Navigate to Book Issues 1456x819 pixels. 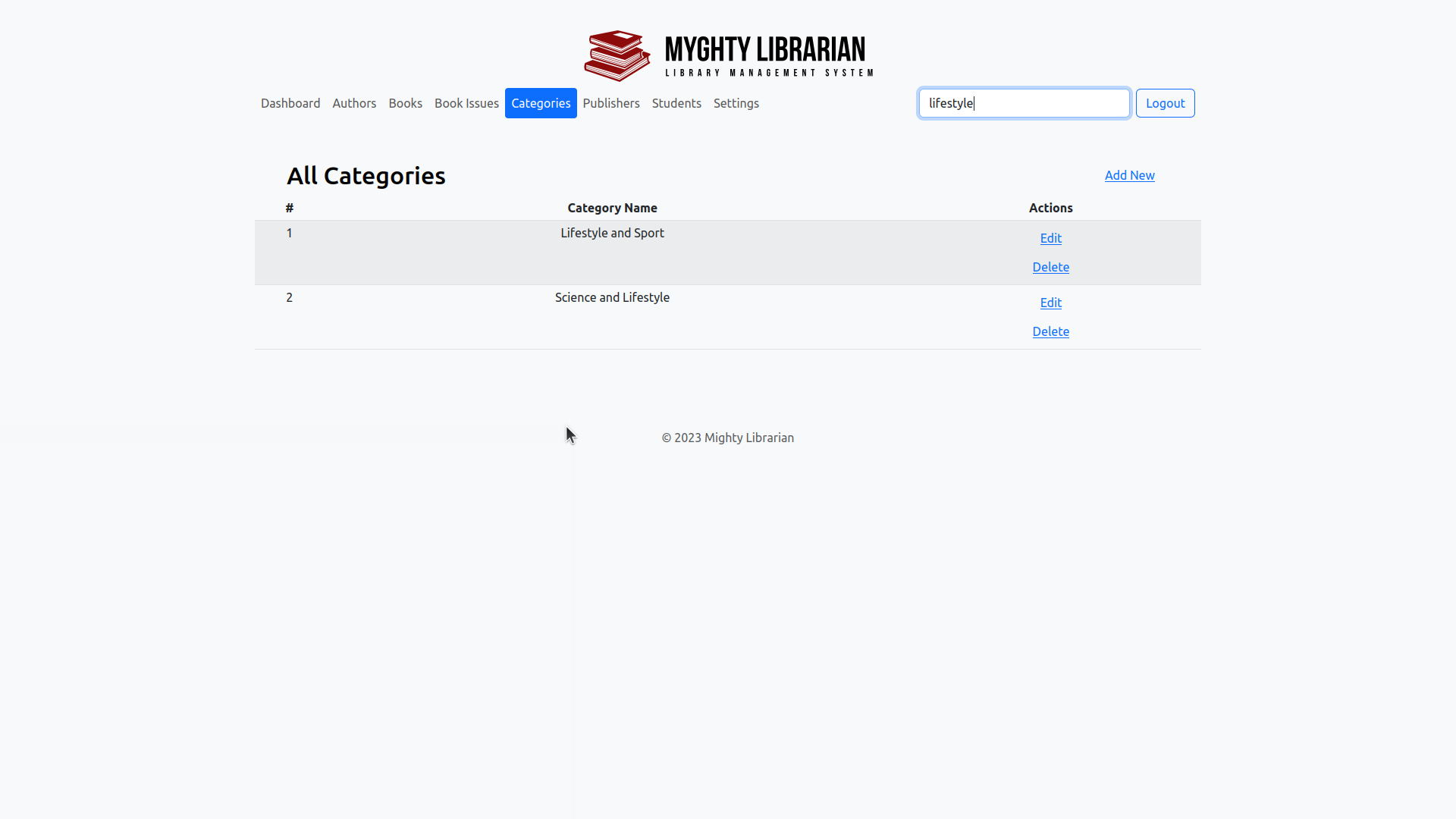pos(466,103)
